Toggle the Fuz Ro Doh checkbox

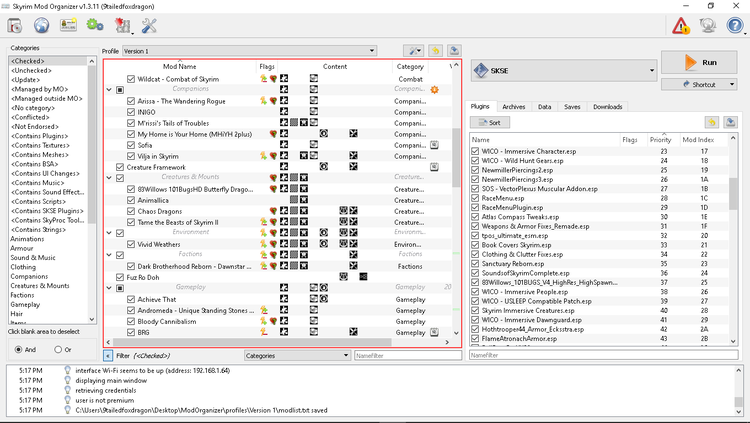point(120,277)
